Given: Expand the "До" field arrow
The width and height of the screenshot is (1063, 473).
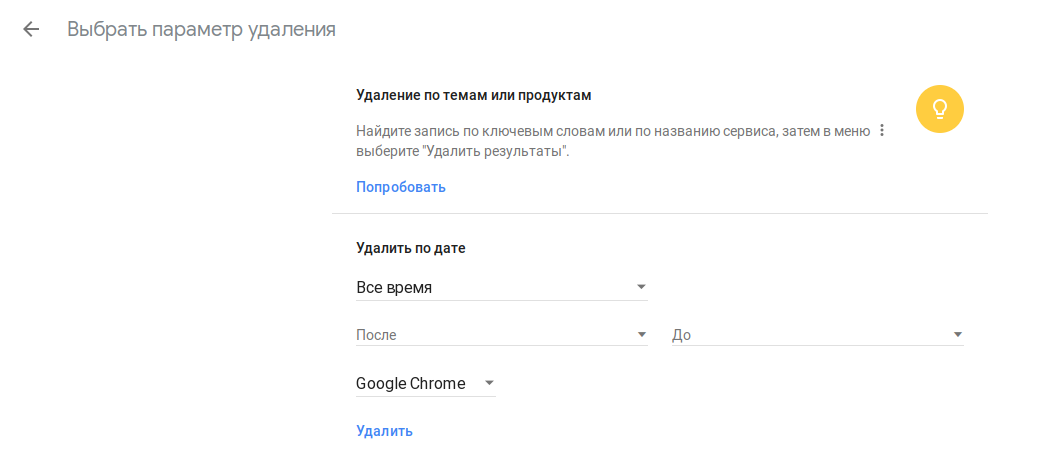Looking at the screenshot, I should 957,335.
